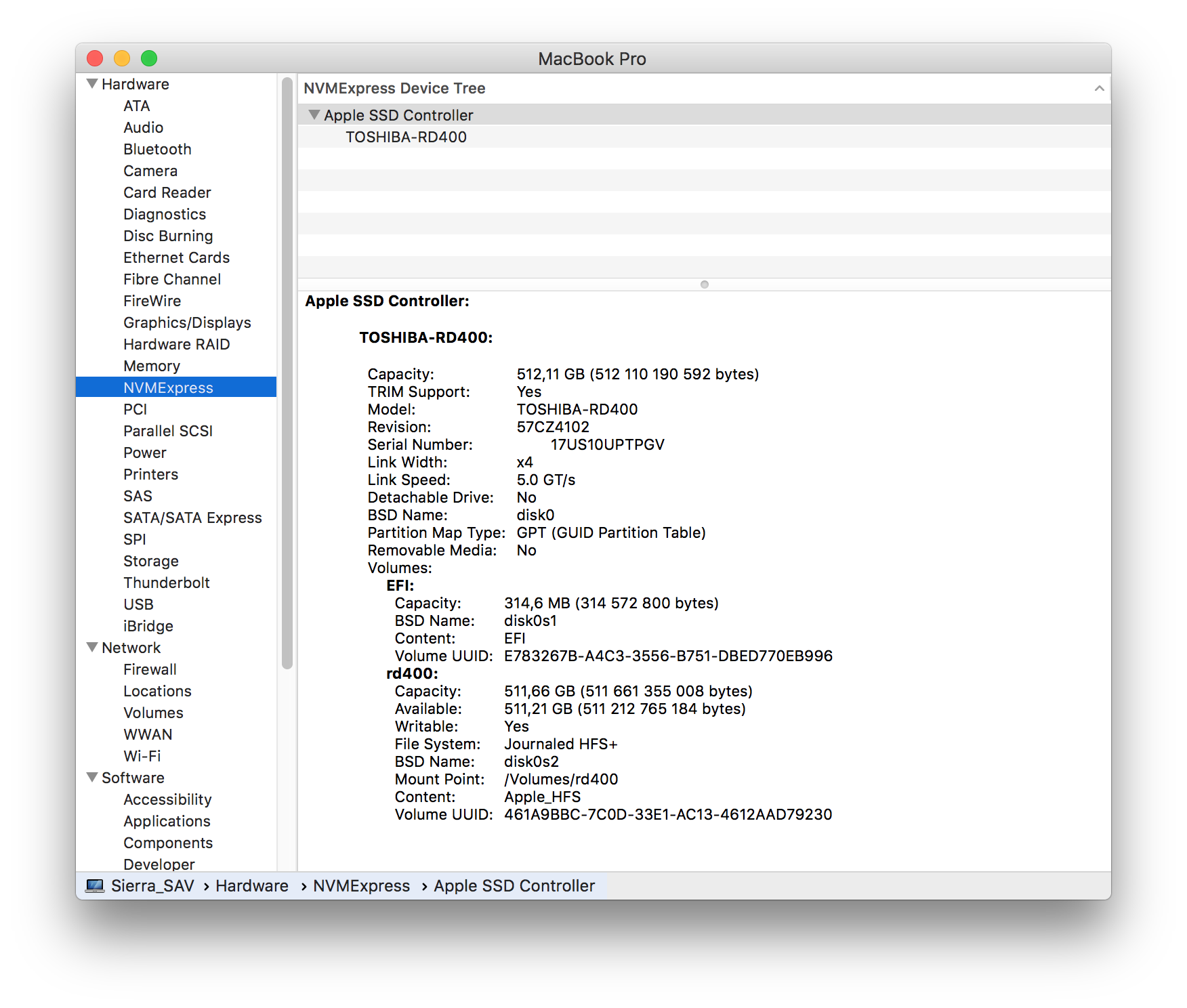
Task: Collapse the Hardware section triangle
Action: pyautogui.click(x=92, y=84)
